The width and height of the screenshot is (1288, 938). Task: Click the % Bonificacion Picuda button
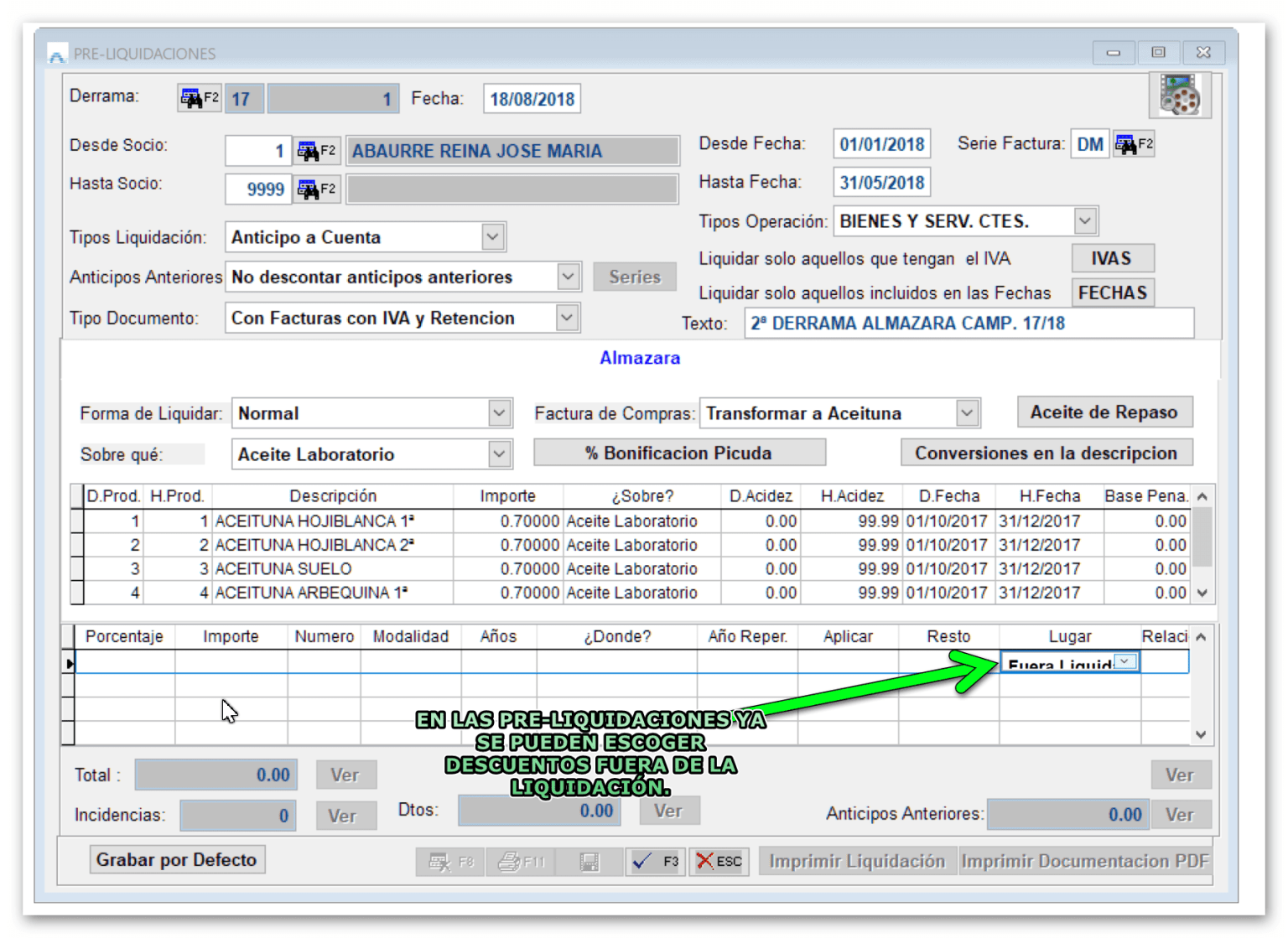tap(678, 453)
